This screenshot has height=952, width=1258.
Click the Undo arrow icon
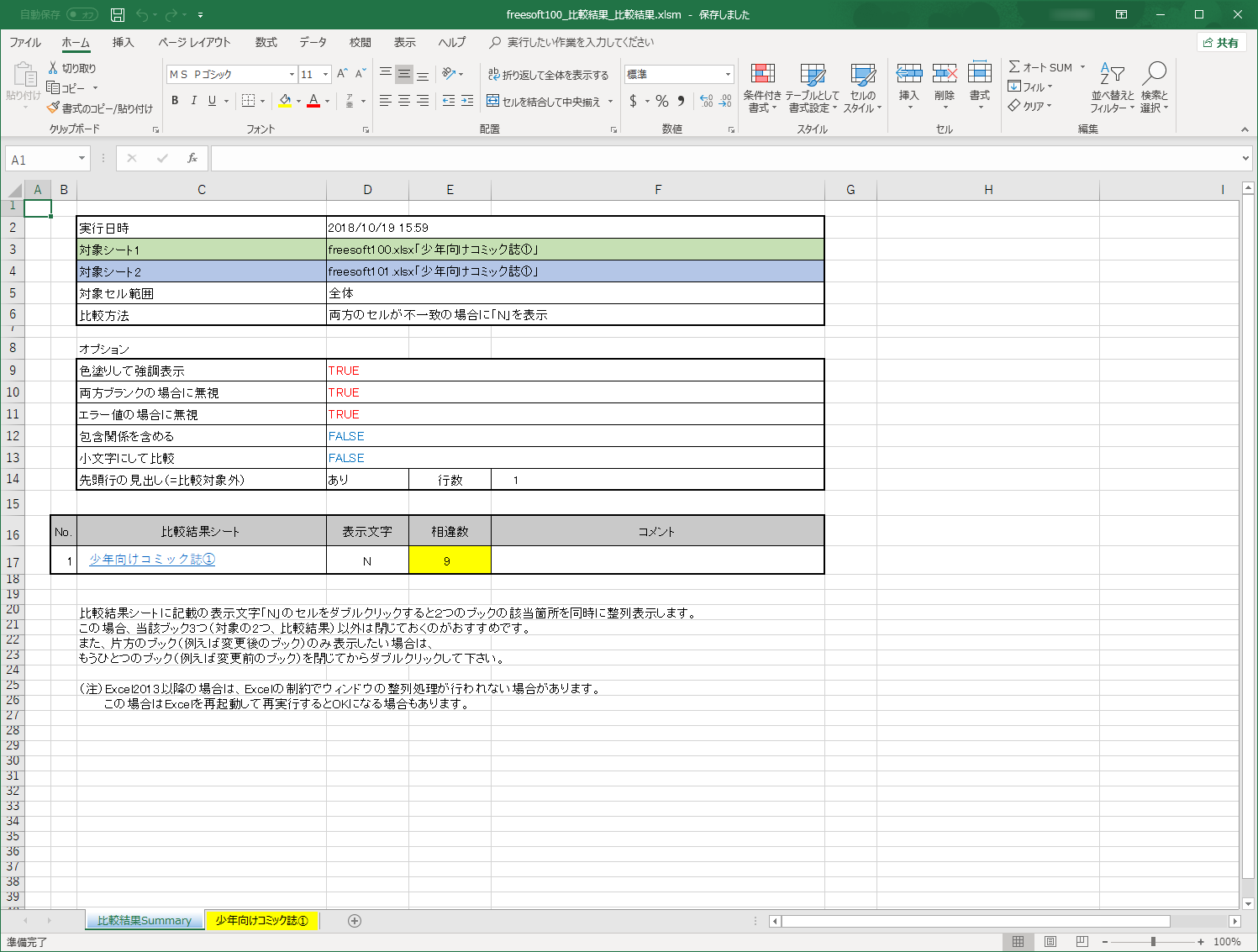(x=142, y=14)
